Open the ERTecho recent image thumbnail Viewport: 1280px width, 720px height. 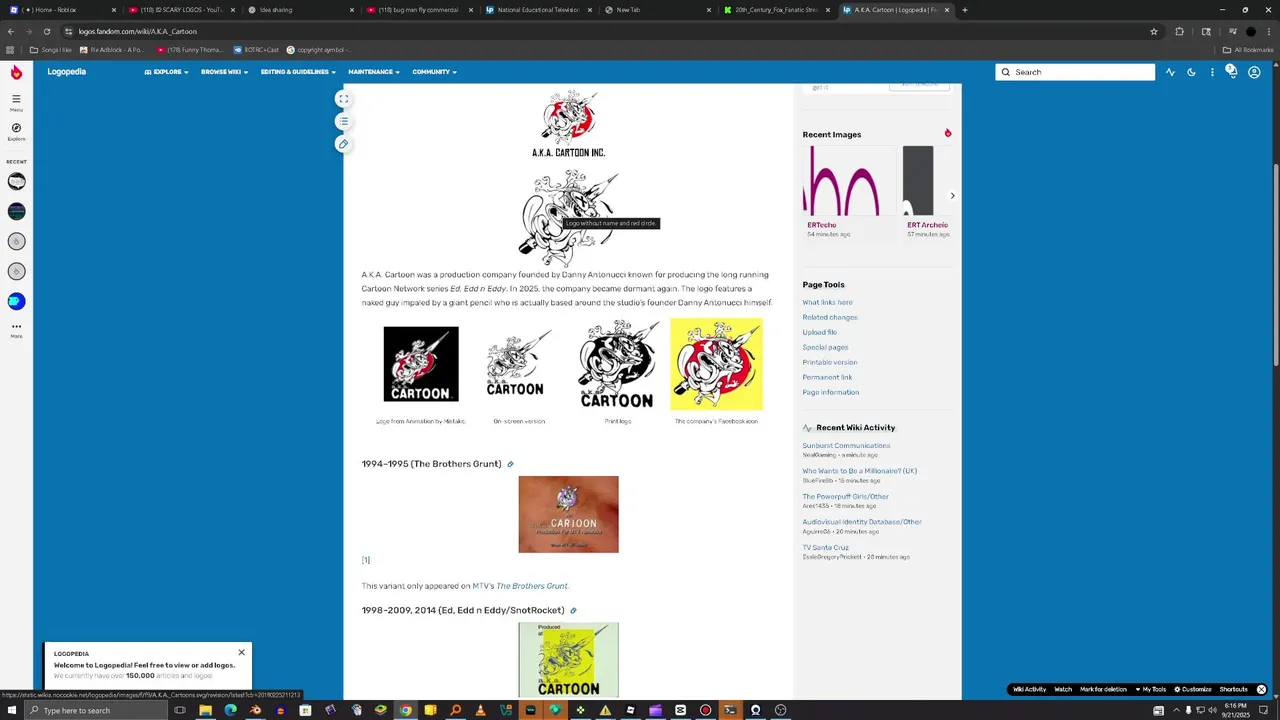click(x=849, y=181)
